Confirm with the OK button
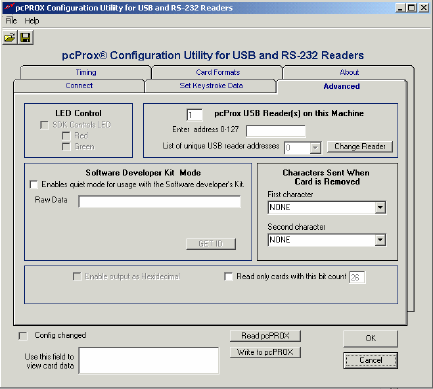The width and height of the screenshot is (433, 389). (370, 338)
